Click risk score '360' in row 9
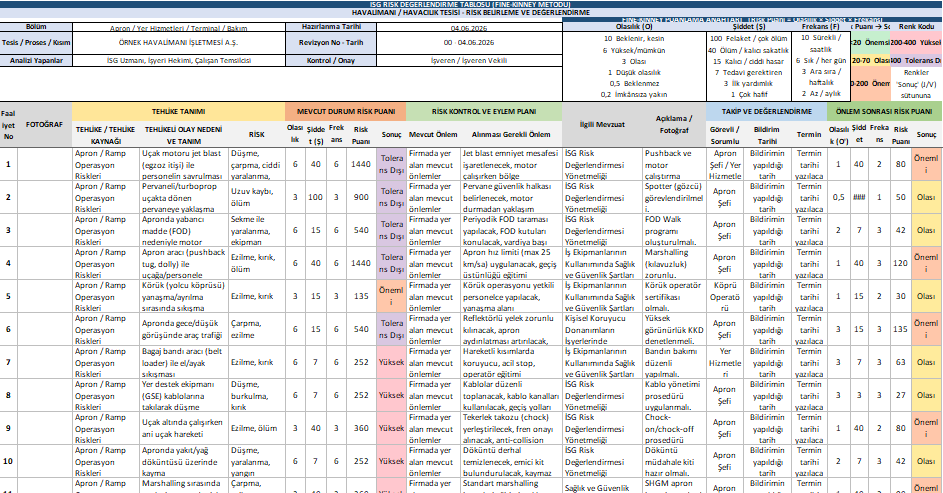Image resolution: width=943 pixels, height=493 pixels. click(361, 429)
